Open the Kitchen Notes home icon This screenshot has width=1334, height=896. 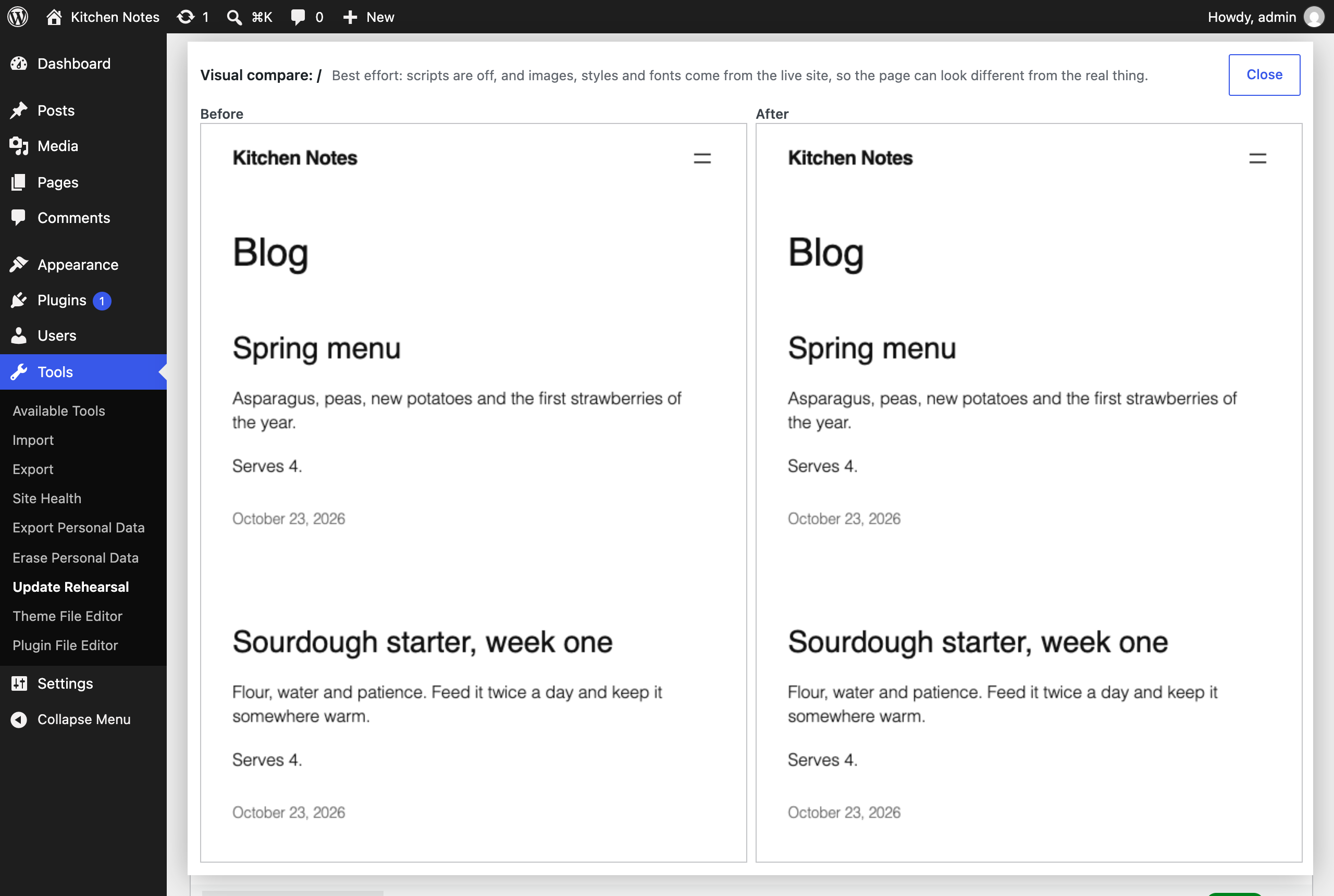[54, 17]
